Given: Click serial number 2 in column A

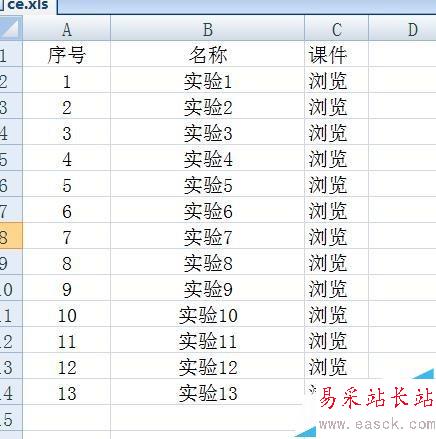Looking at the screenshot, I should point(67,107).
